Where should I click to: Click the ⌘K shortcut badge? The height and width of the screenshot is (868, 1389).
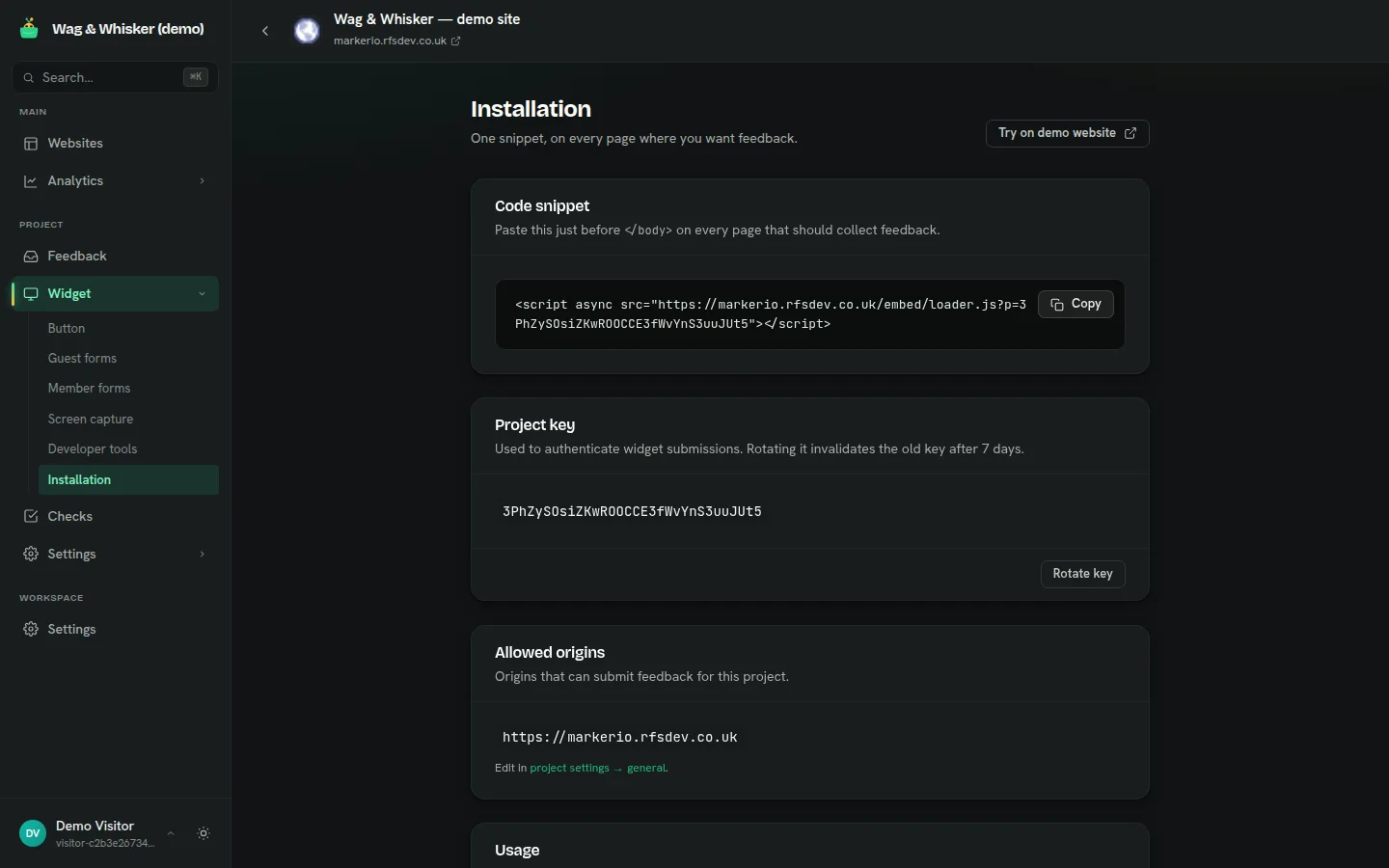coord(196,77)
